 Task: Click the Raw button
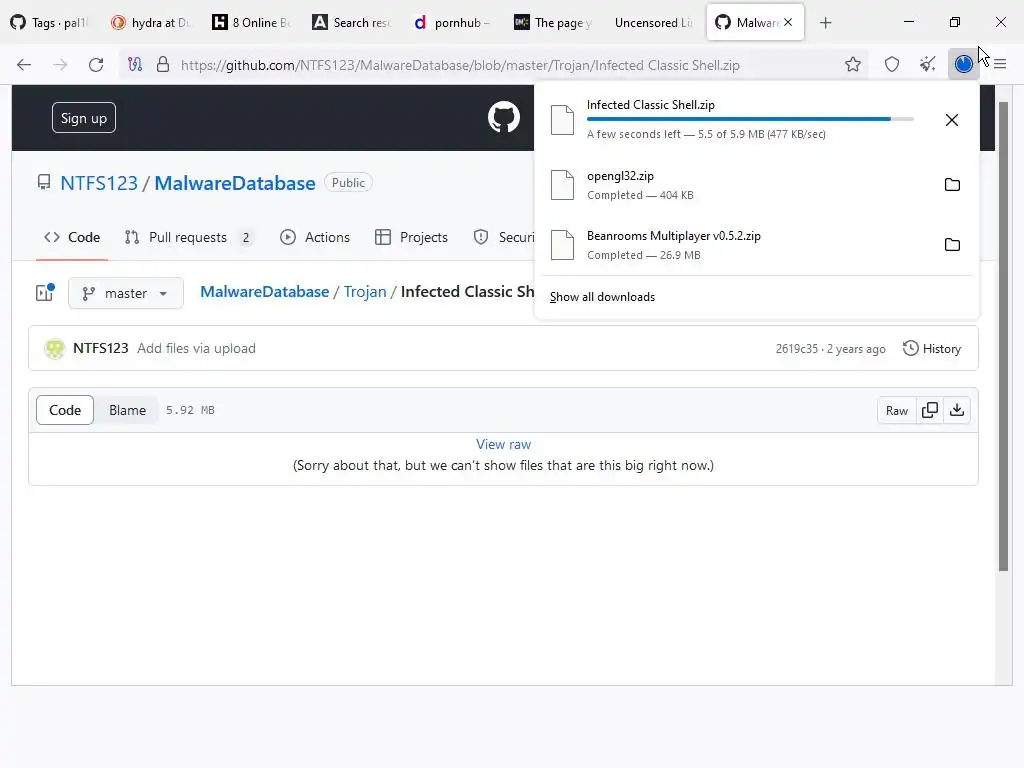point(897,410)
